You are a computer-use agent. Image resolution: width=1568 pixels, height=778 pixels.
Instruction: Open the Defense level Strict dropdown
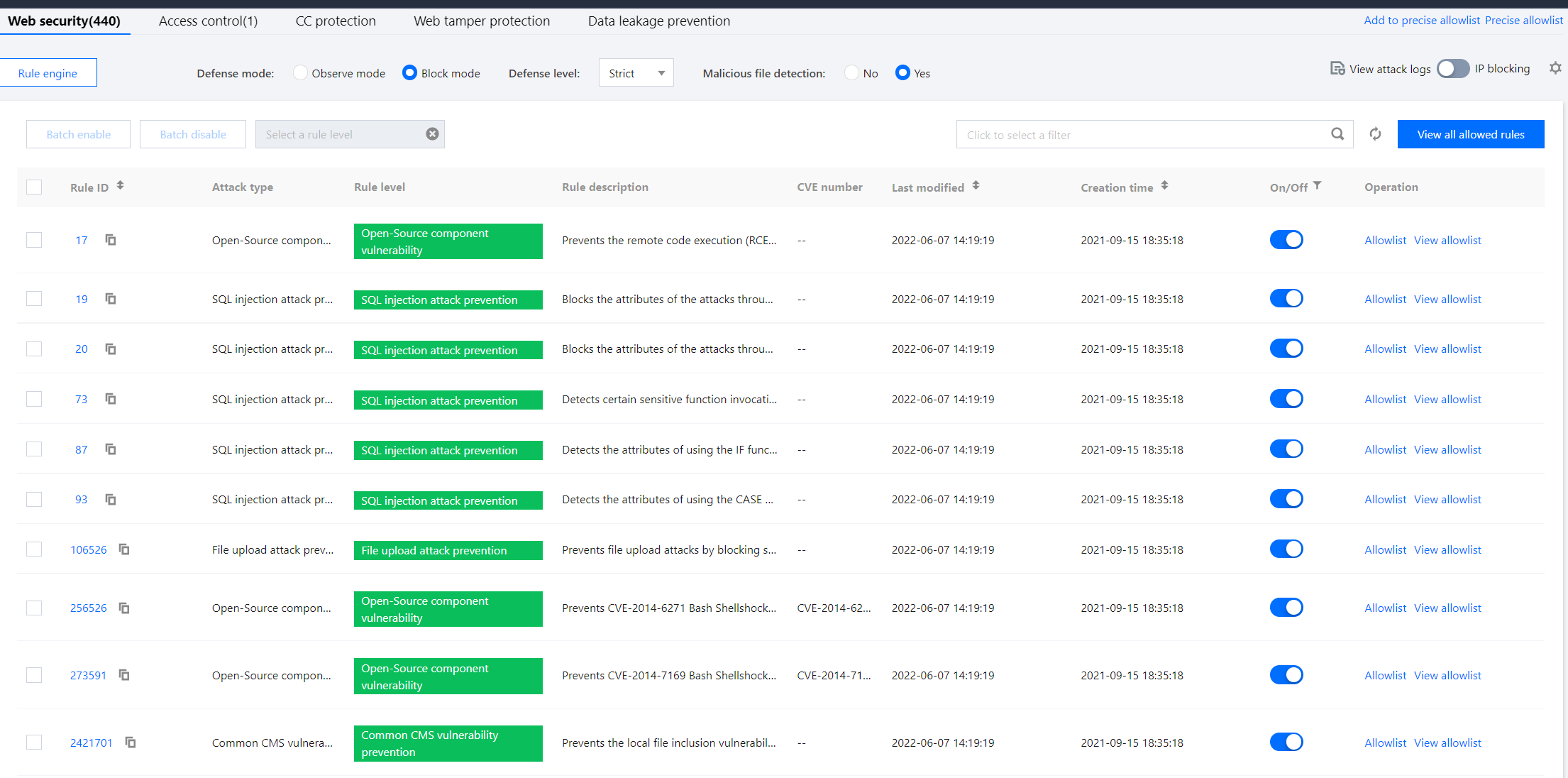pyautogui.click(x=636, y=73)
